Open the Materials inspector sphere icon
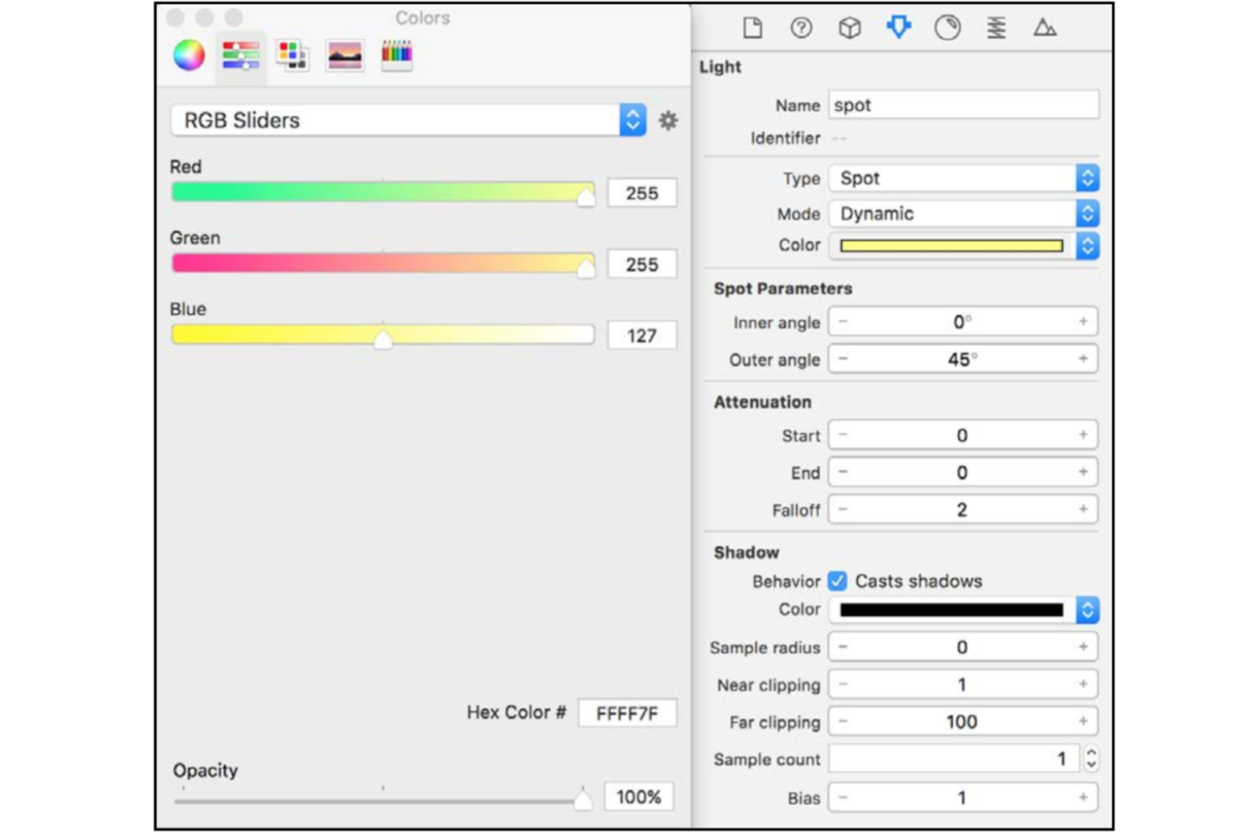Image resolution: width=1240 pixels, height=834 pixels. click(x=947, y=28)
